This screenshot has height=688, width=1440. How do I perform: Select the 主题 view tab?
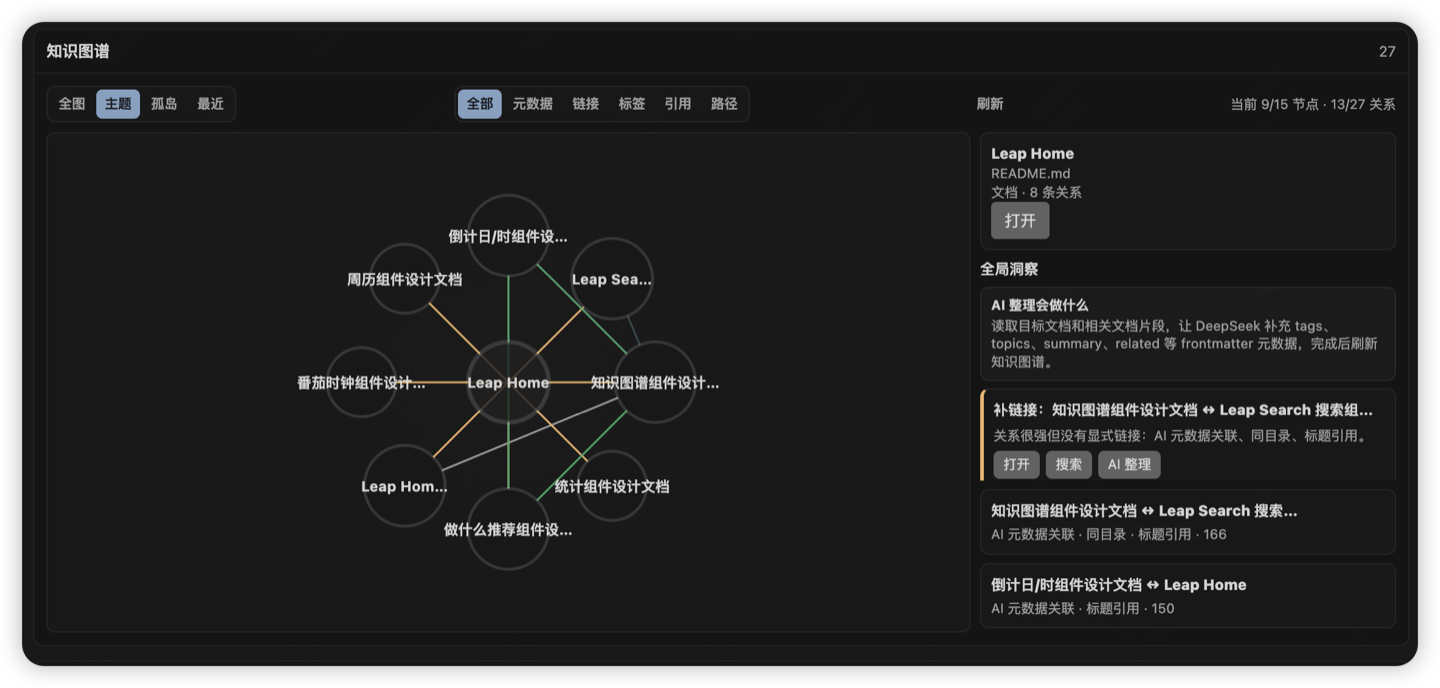pos(118,104)
